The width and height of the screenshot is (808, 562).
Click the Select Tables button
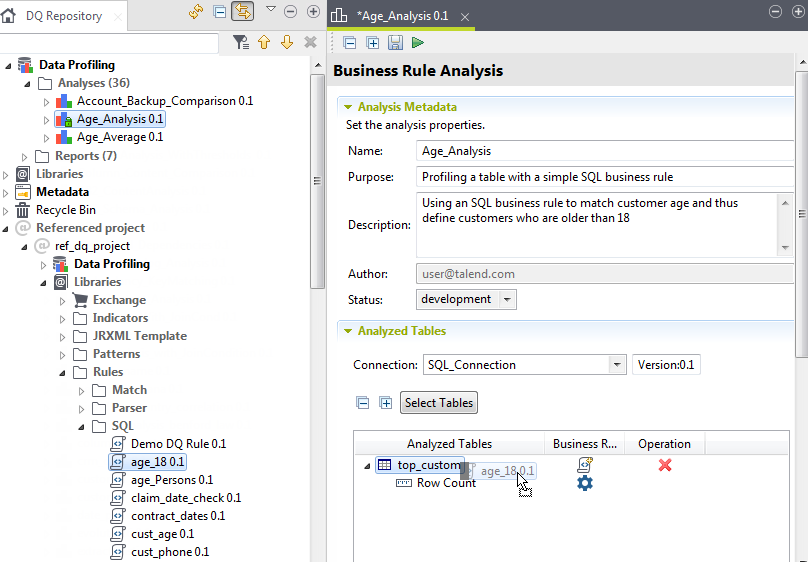click(x=438, y=403)
